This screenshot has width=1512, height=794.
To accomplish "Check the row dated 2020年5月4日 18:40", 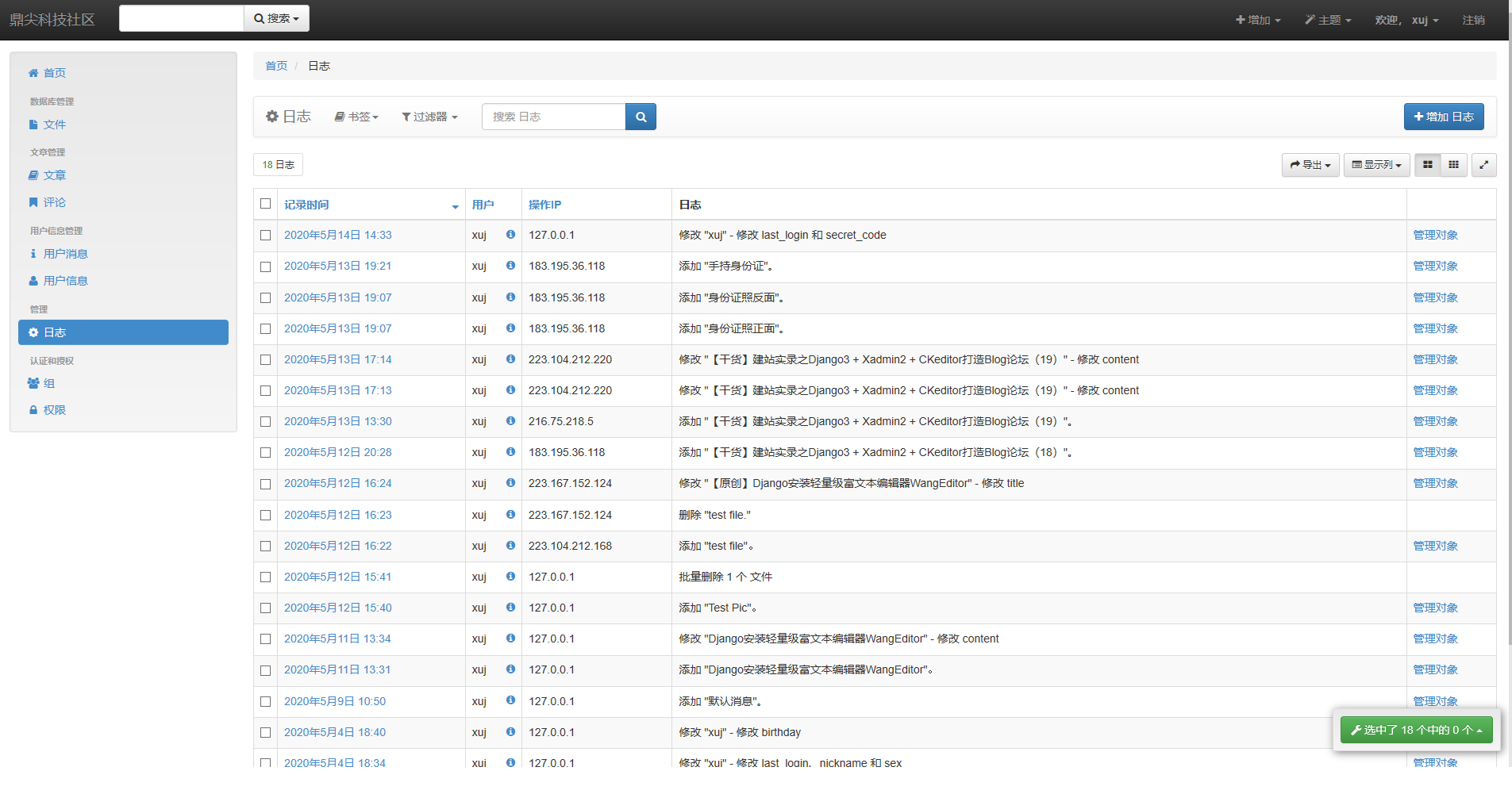I will (266, 733).
